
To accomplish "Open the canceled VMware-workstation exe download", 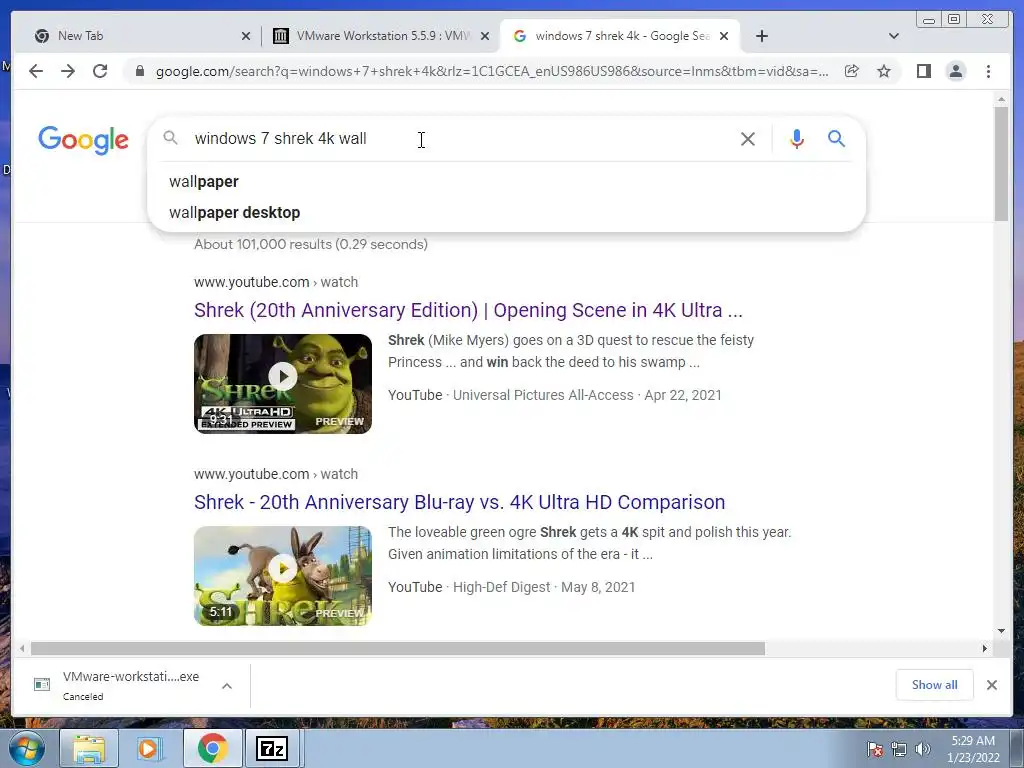I will click(x=116, y=685).
